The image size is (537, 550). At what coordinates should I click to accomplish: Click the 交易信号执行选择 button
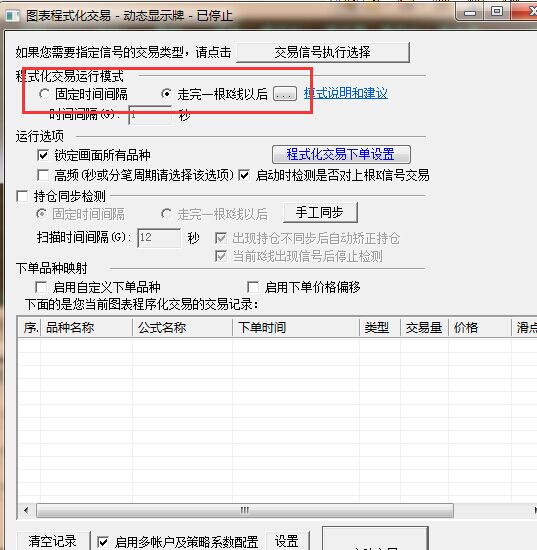pos(323,53)
